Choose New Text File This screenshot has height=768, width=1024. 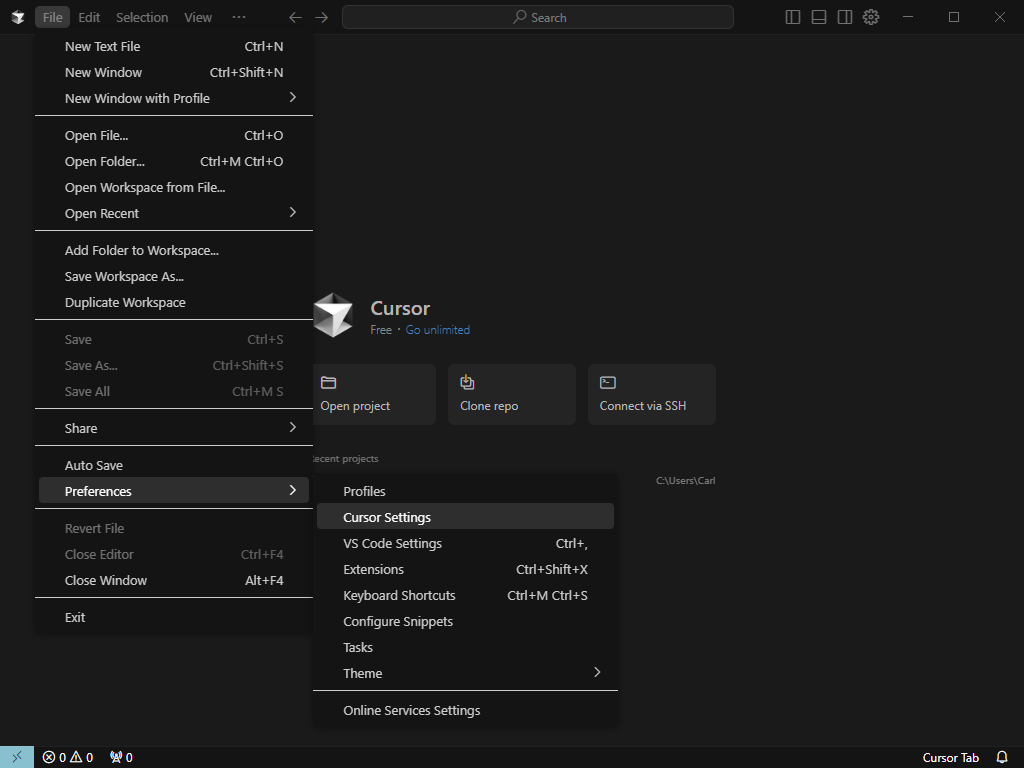[x=174, y=46]
